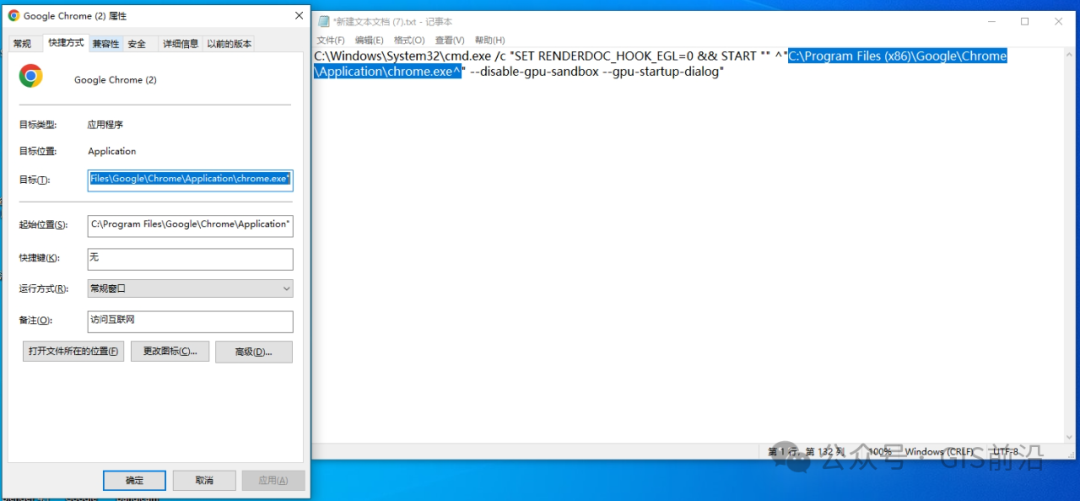Click the 目标位置 value Application
This screenshot has height=501, width=1080.
coord(112,151)
